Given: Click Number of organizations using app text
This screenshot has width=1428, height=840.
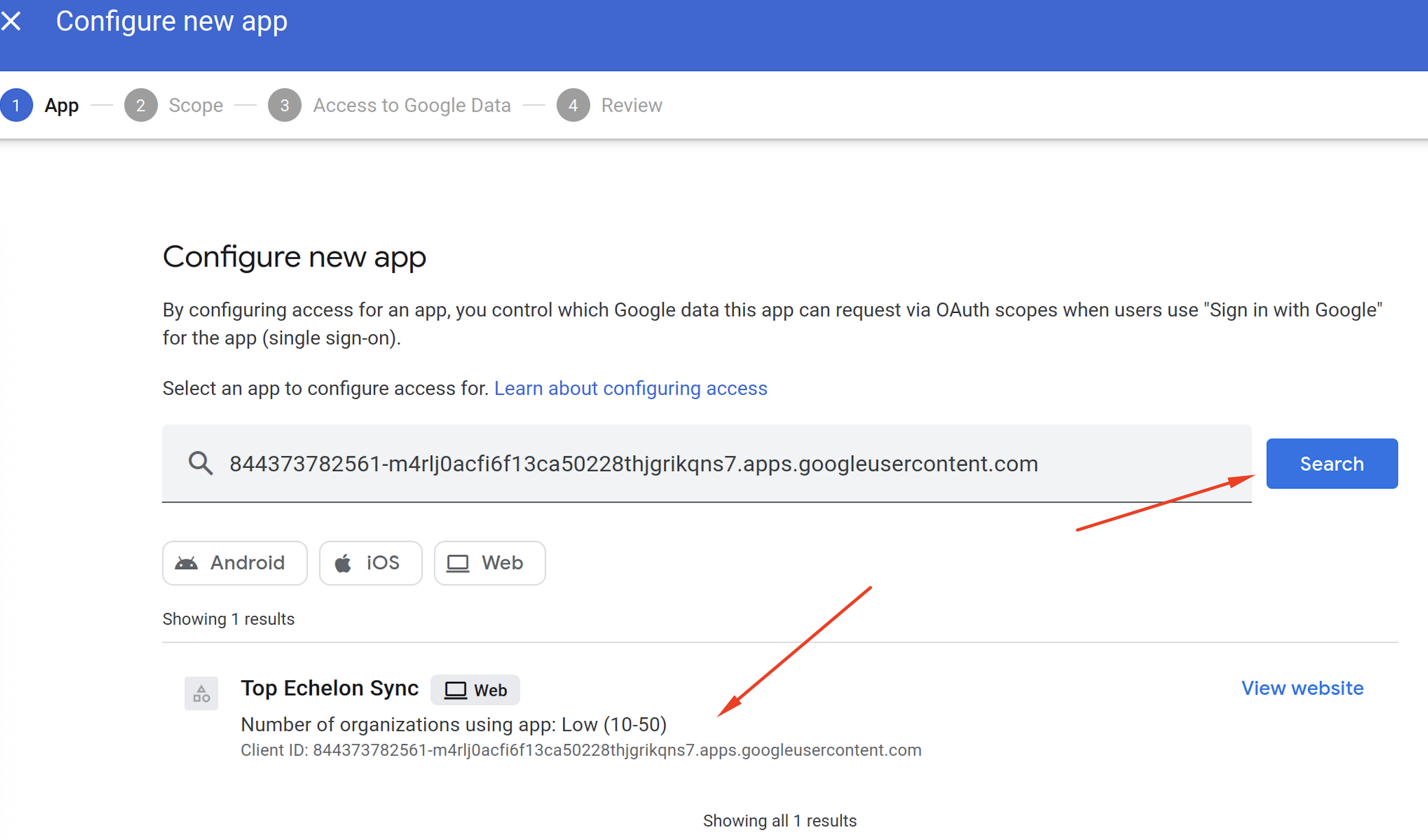Looking at the screenshot, I should coord(454,725).
